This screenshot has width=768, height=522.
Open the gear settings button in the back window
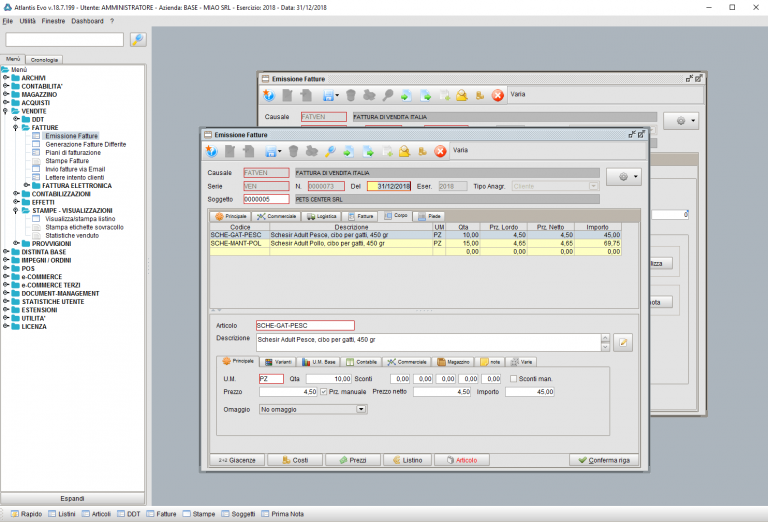click(x=681, y=120)
